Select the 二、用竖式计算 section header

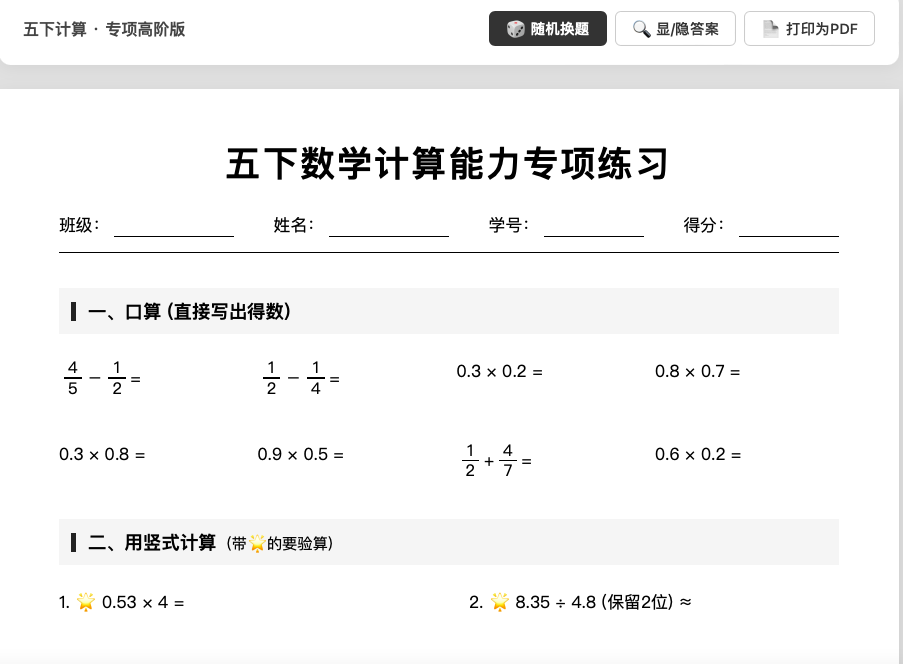point(152,543)
